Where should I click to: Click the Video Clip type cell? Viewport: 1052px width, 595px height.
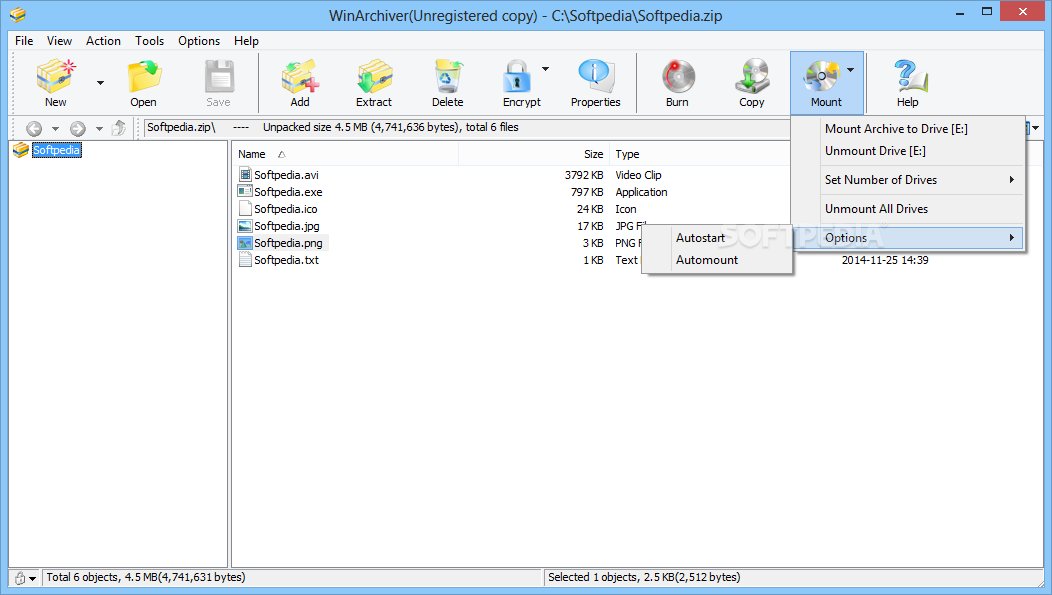[638, 175]
